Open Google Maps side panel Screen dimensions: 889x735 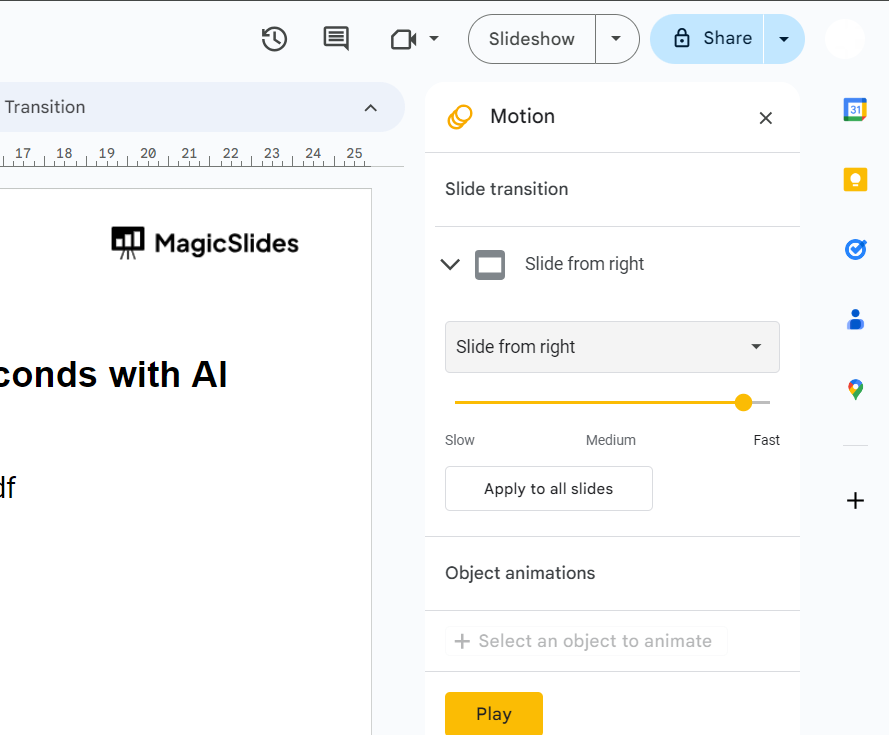point(855,389)
